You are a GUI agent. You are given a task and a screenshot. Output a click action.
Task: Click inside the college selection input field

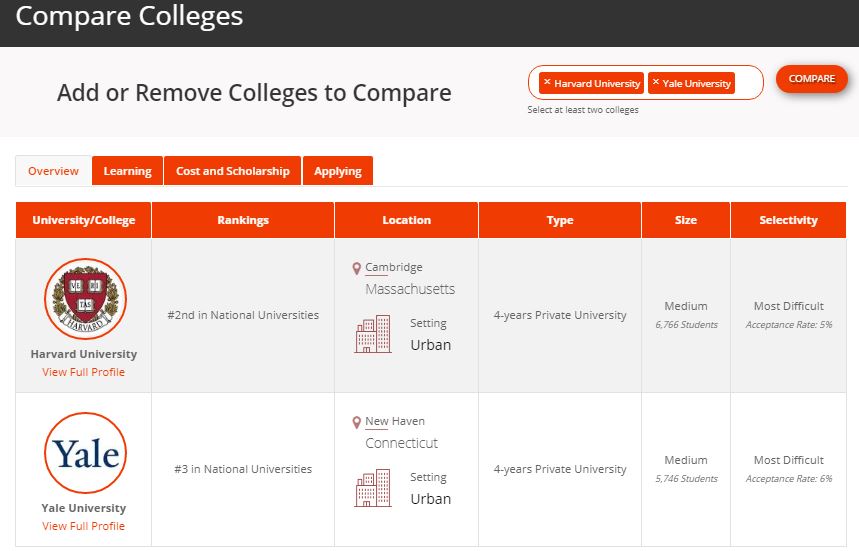coord(748,82)
